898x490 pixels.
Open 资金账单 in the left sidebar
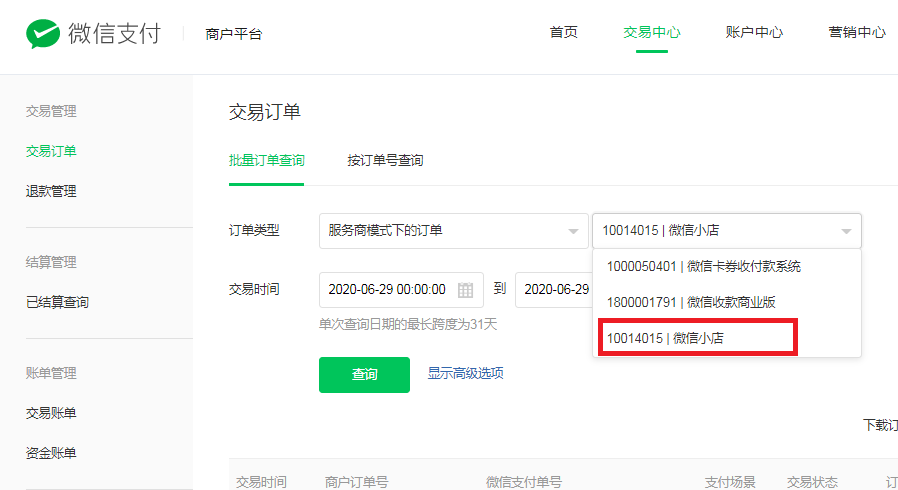pos(51,453)
